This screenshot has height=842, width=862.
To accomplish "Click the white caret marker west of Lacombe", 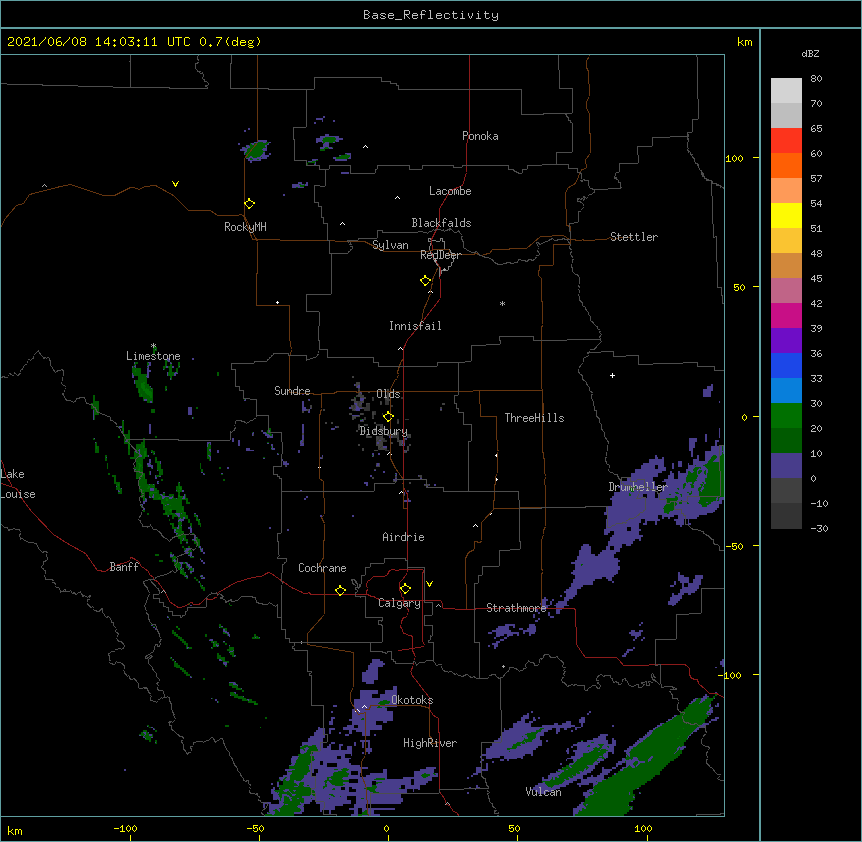I will pos(397,198).
